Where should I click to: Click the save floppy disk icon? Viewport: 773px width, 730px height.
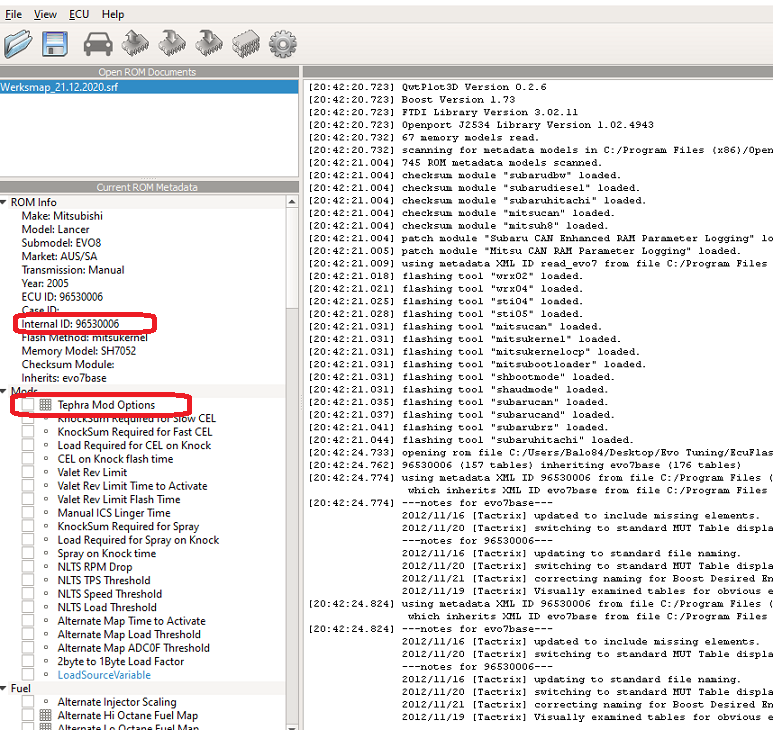coord(55,44)
